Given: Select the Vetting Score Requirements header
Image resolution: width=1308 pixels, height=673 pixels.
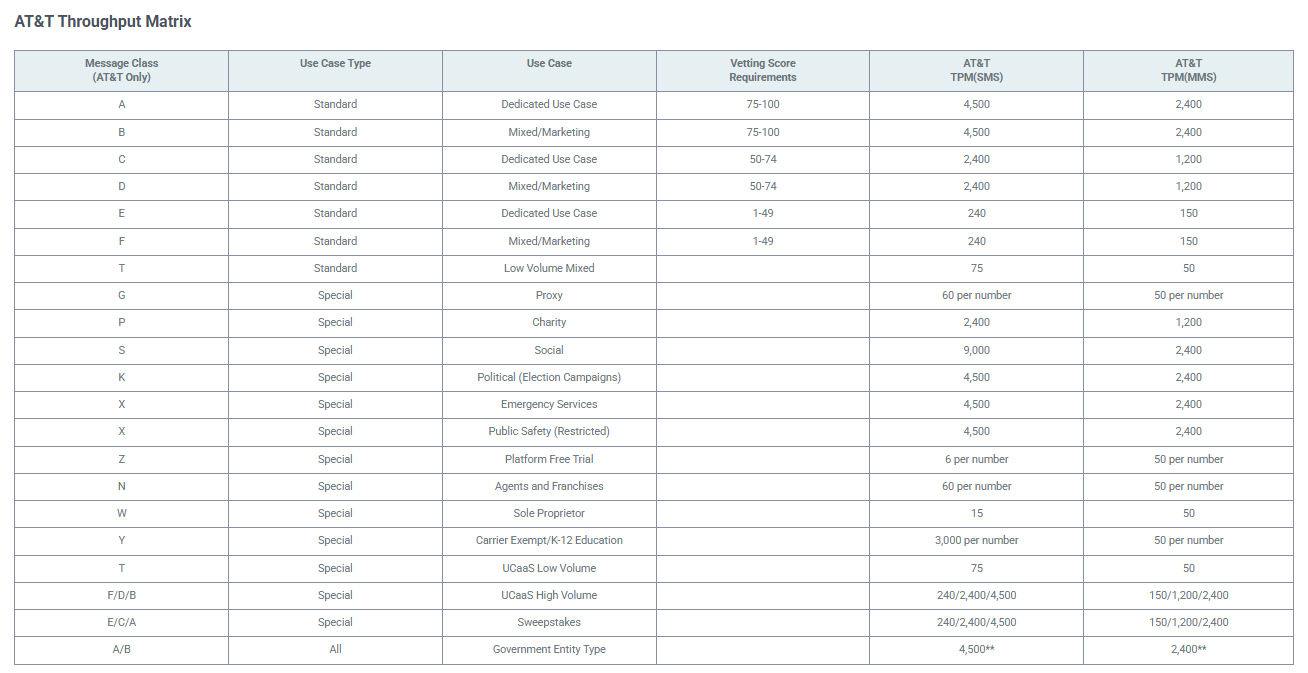Looking at the screenshot, I should (762, 70).
